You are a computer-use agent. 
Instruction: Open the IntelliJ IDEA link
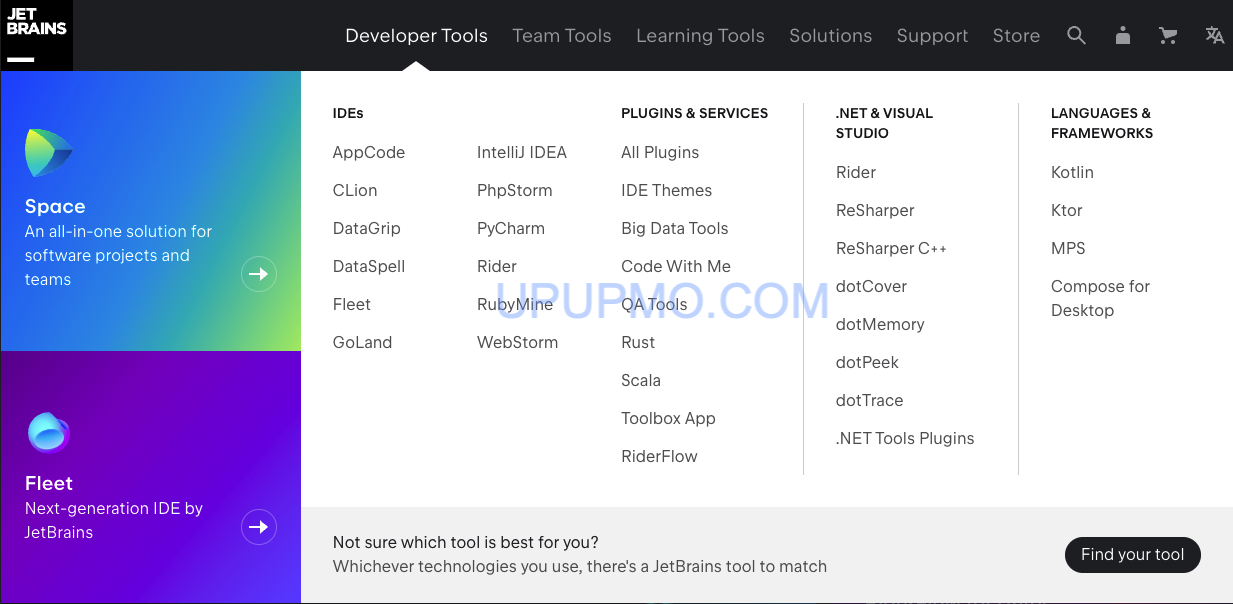click(x=521, y=153)
